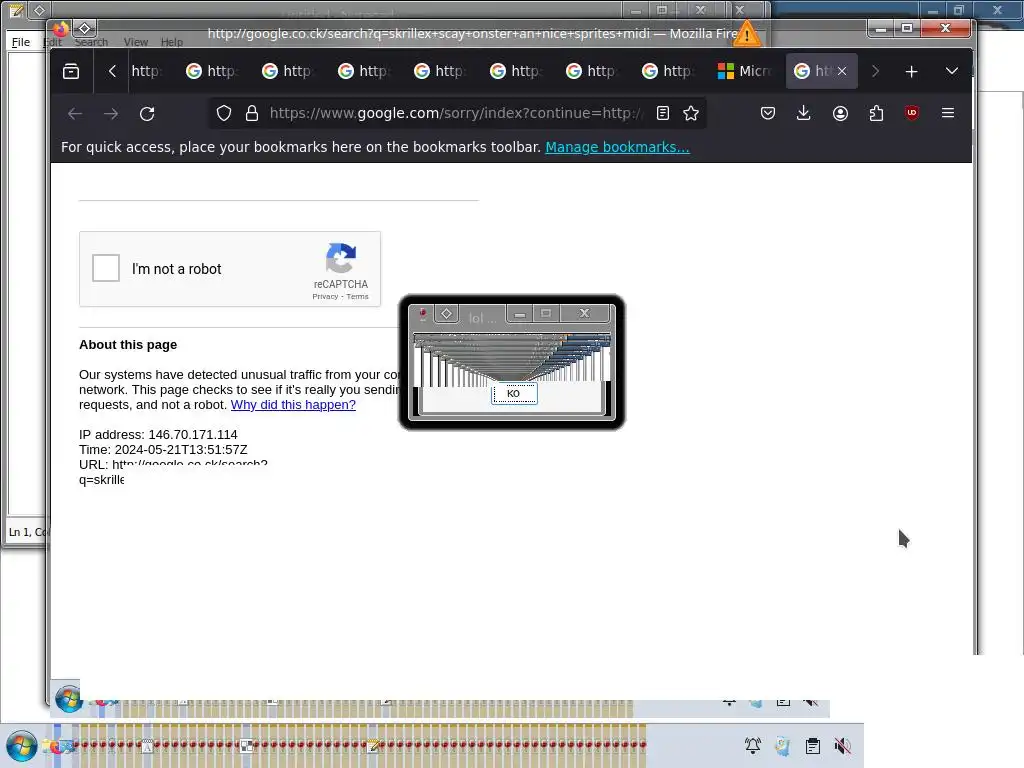Click the tray icon between bell and clipboard
The image size is (1024, 768).
coord(782,746)
